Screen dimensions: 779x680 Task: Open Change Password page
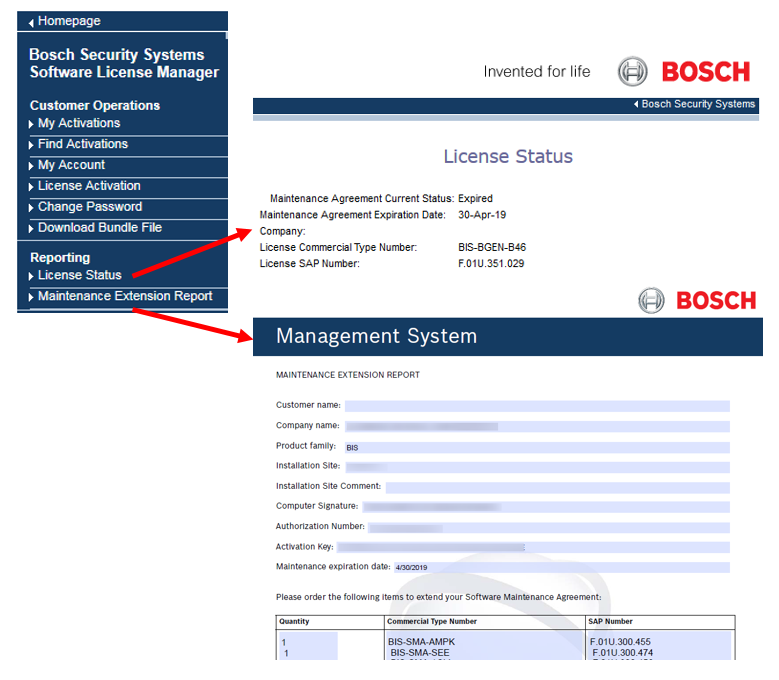point(89,207)
